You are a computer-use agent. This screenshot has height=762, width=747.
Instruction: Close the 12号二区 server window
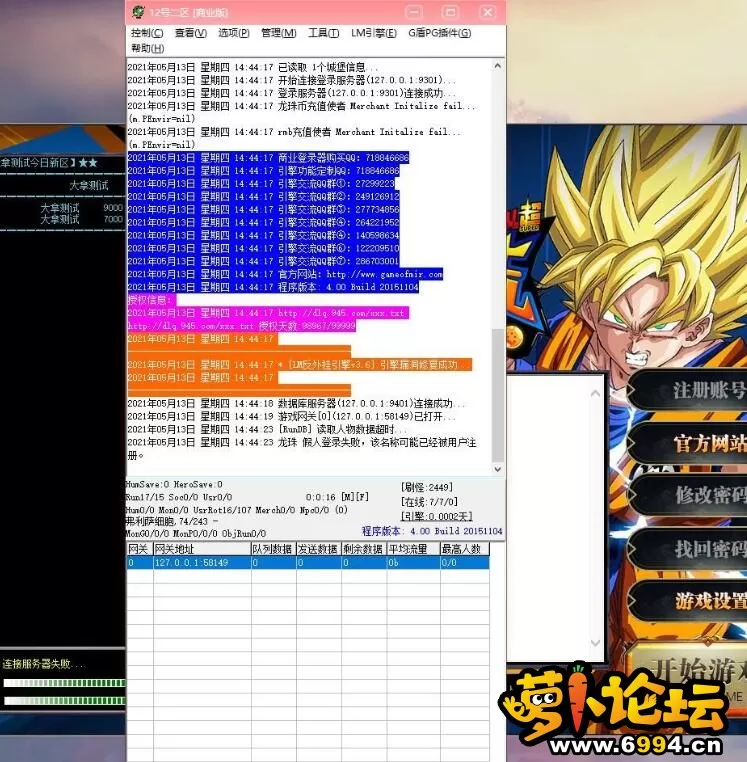pos(487,12)
